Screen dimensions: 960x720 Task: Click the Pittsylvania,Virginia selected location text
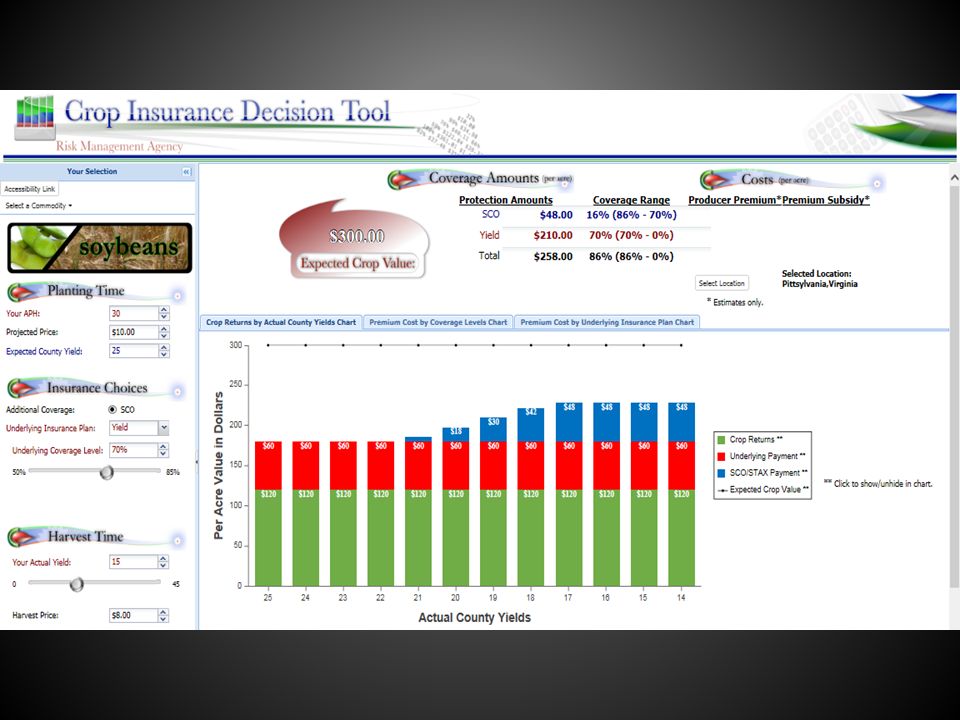pos(820,284)
